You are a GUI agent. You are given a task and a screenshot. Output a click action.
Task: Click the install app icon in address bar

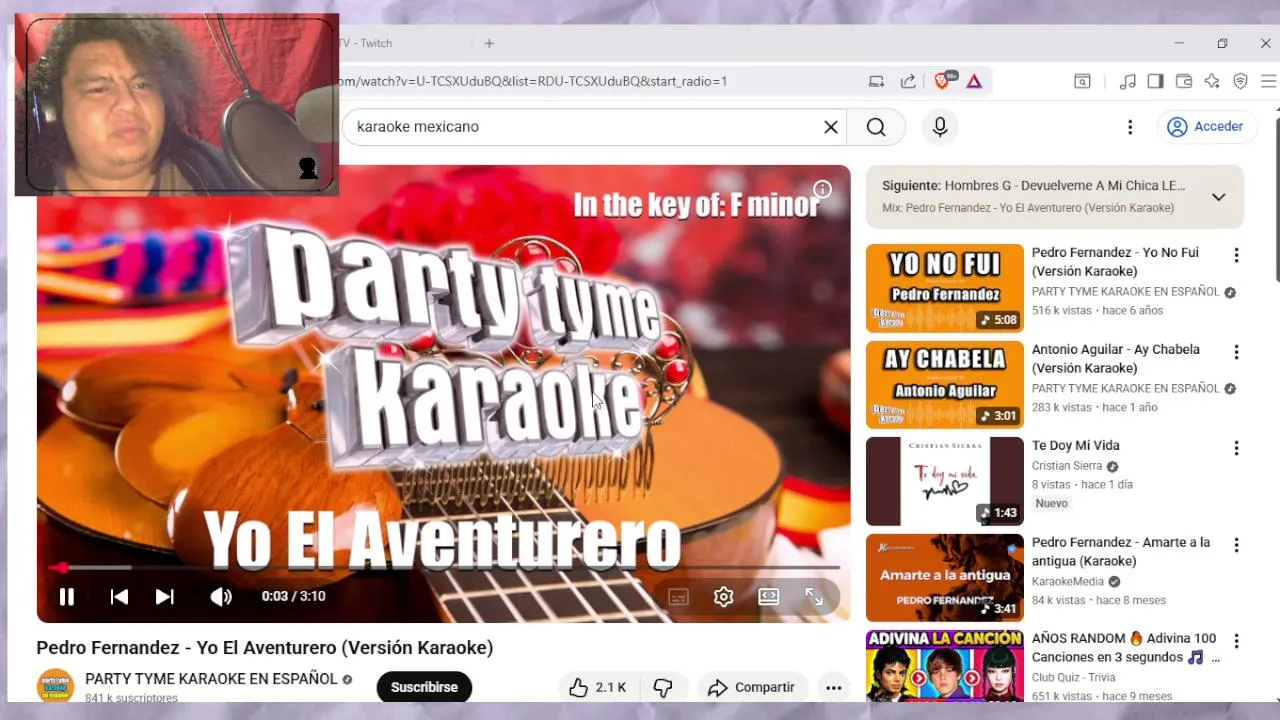click(877, 81)
